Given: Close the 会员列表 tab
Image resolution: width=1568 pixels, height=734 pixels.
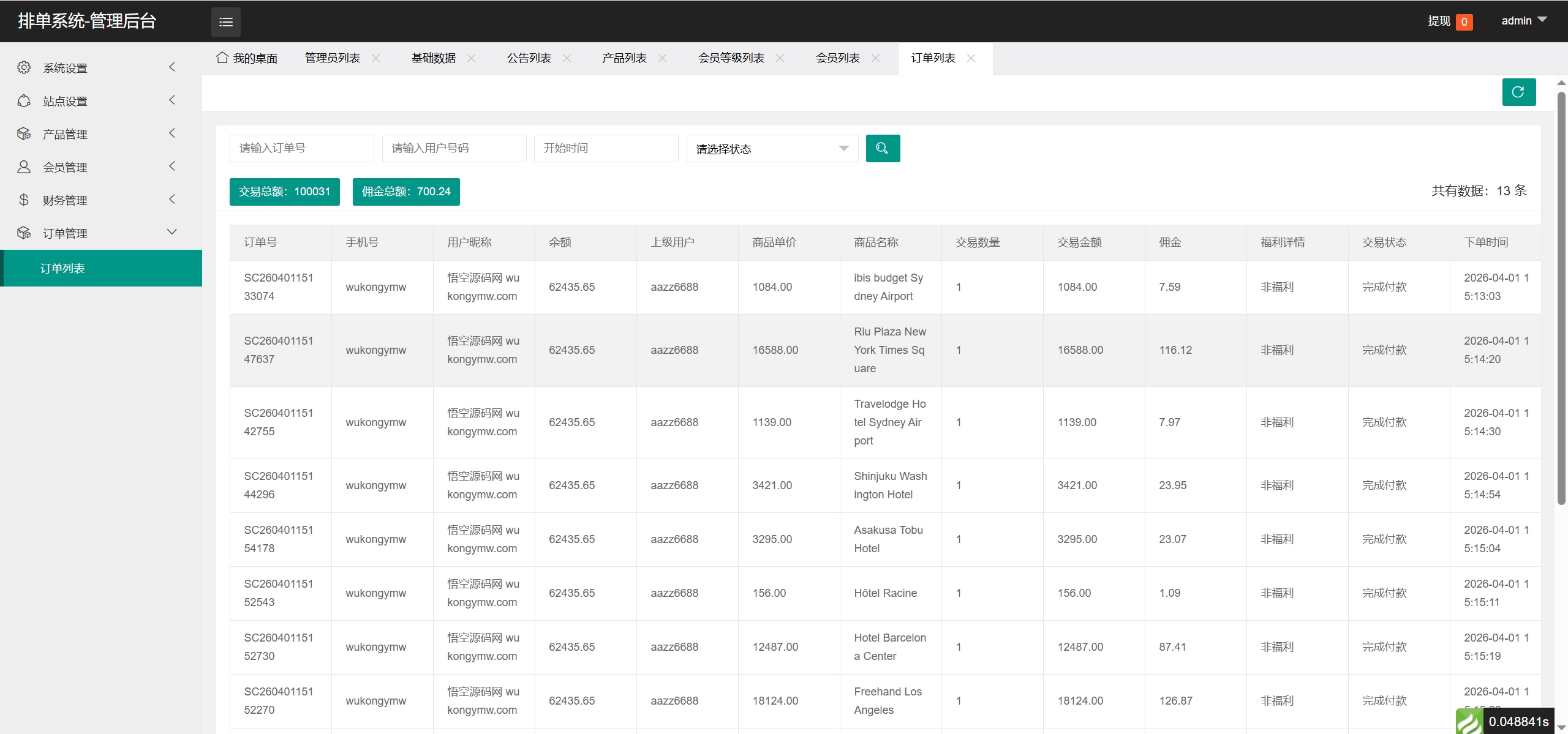Looking at the screenshot, I should [x=875, y=58].
